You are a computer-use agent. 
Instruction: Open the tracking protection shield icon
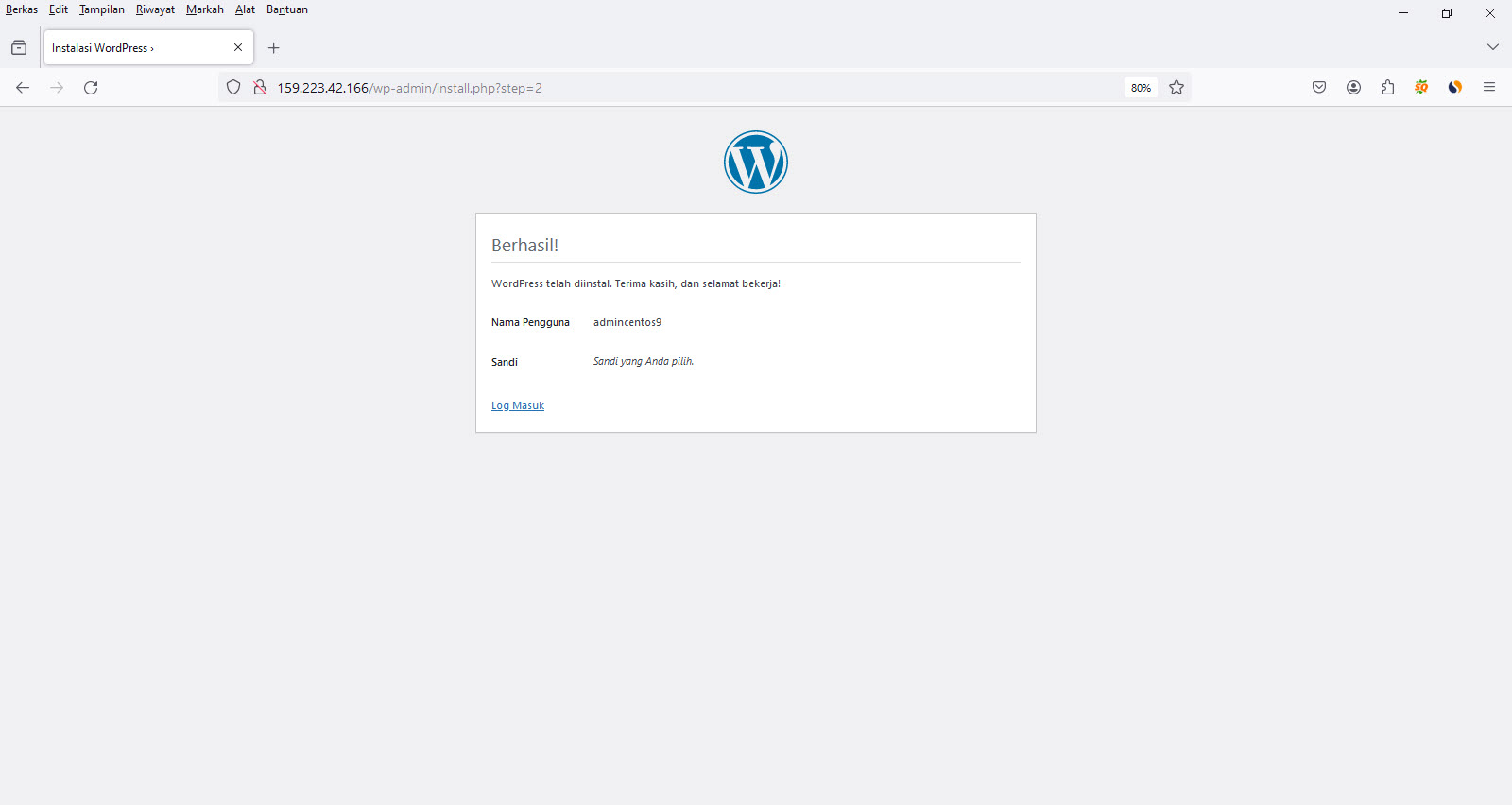pyautogui.click(x=233, y=88)
